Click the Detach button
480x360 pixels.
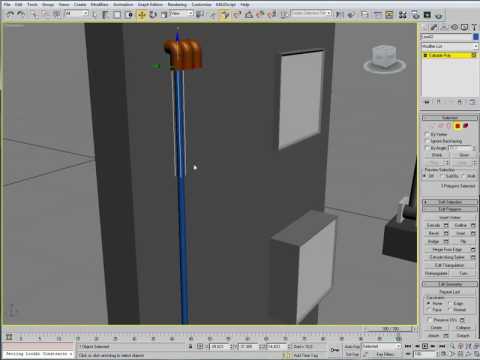[x=463, y=335]
